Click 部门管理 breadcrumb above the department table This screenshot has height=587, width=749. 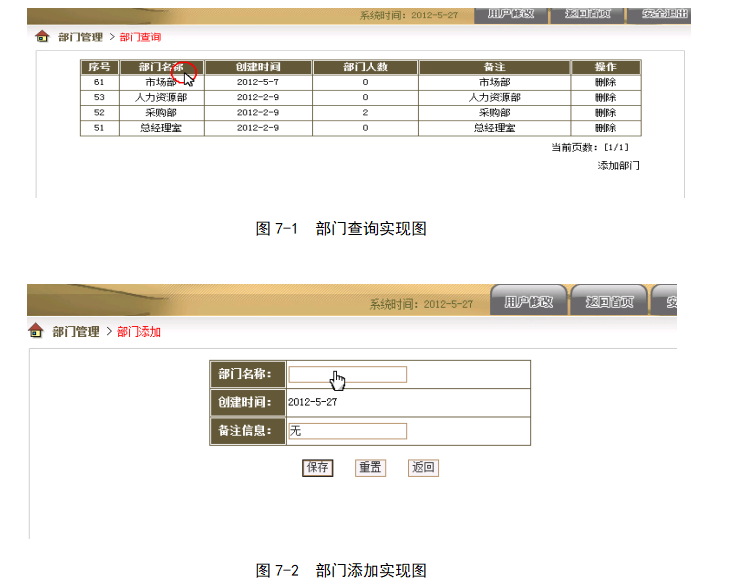click(80, 37)
